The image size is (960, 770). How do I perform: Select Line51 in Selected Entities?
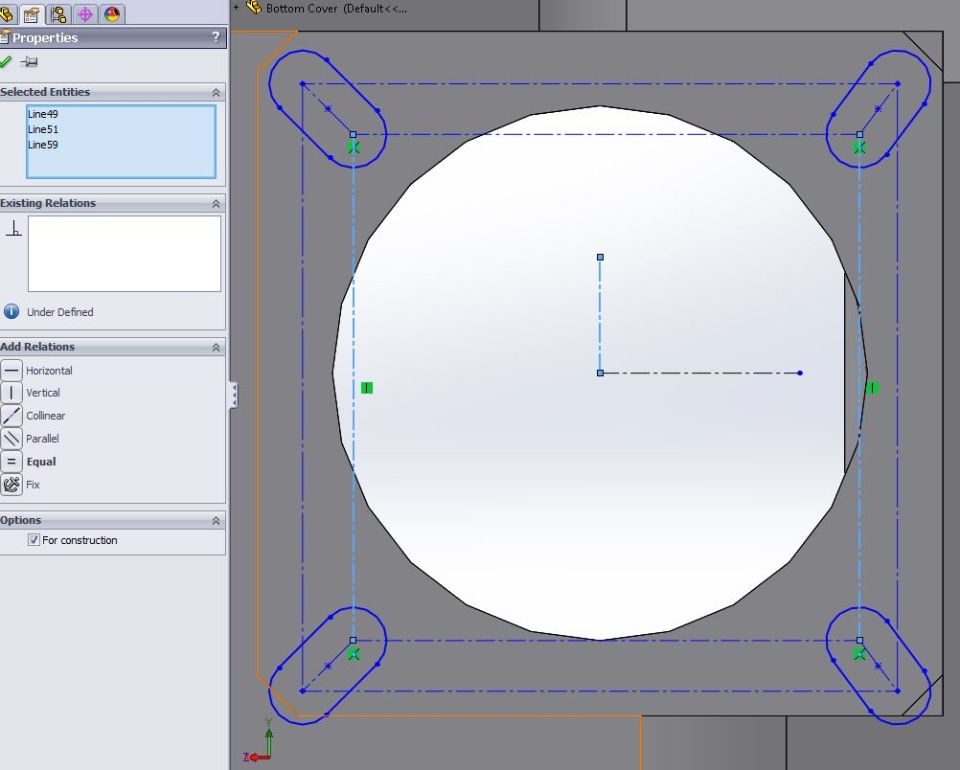(43, 129)
